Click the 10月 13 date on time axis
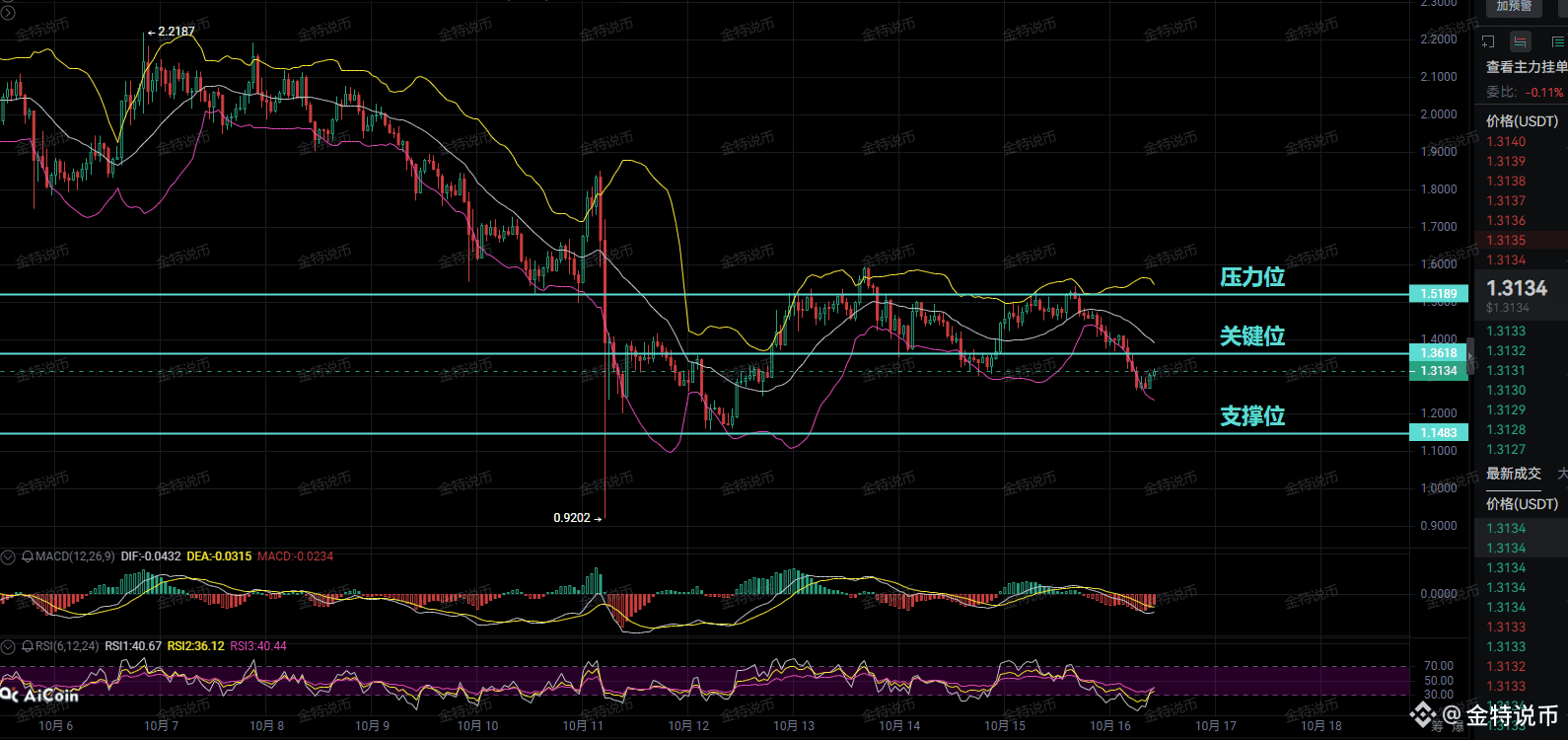This screenshot has height=740, width=1568. tap(794, 726)
